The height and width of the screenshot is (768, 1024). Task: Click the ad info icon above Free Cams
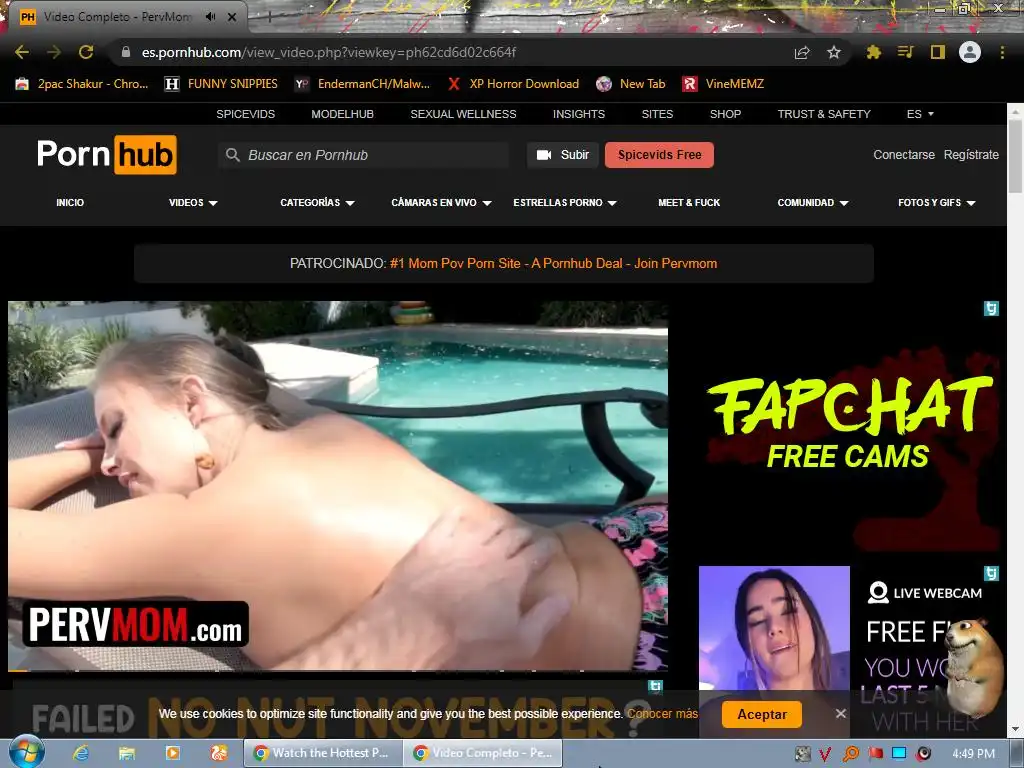click(991, 308)
